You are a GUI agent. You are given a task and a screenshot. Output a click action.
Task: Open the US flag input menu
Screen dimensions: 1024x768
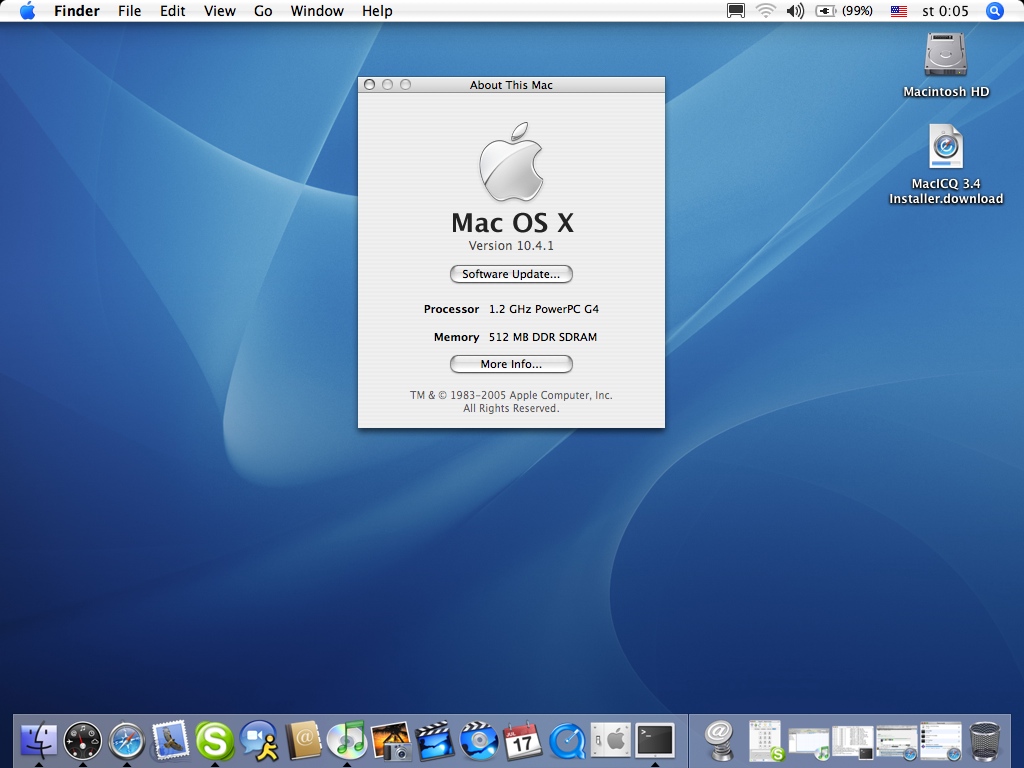[898, 11]
